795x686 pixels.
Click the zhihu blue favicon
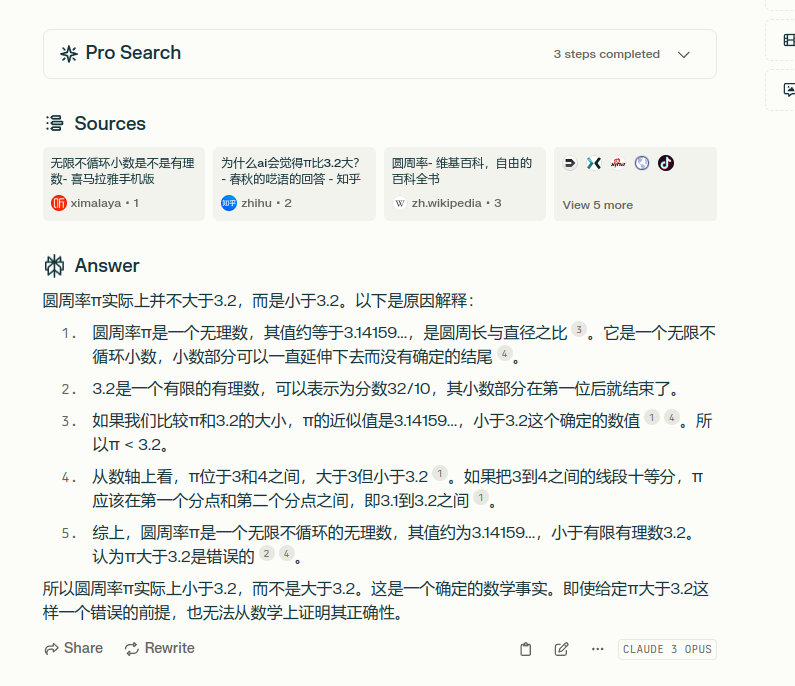(x=229, y=203)
